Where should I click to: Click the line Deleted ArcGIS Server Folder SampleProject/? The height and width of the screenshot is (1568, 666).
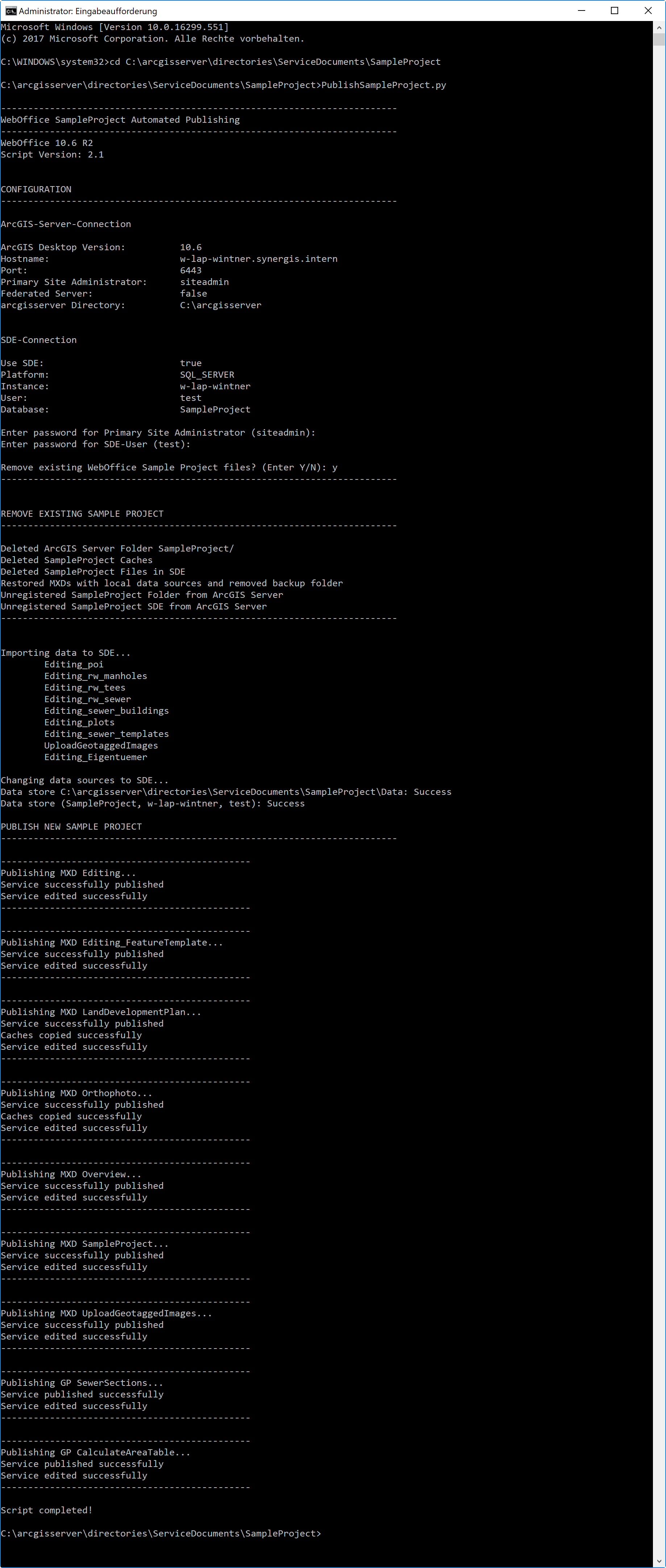pyautogui.click(x=117, y=548)
